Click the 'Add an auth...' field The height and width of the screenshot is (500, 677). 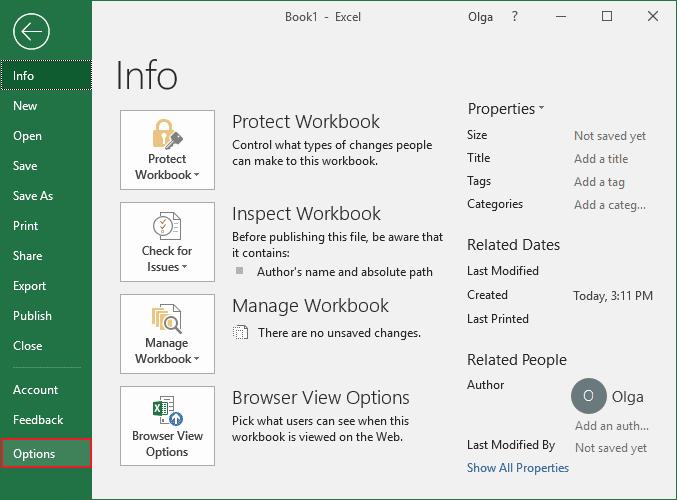coord(612,426)
